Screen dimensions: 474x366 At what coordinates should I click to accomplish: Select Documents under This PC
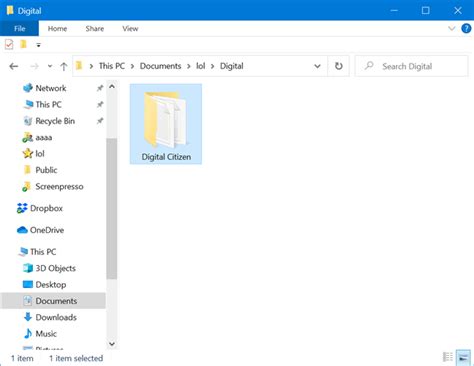[53, 301]
